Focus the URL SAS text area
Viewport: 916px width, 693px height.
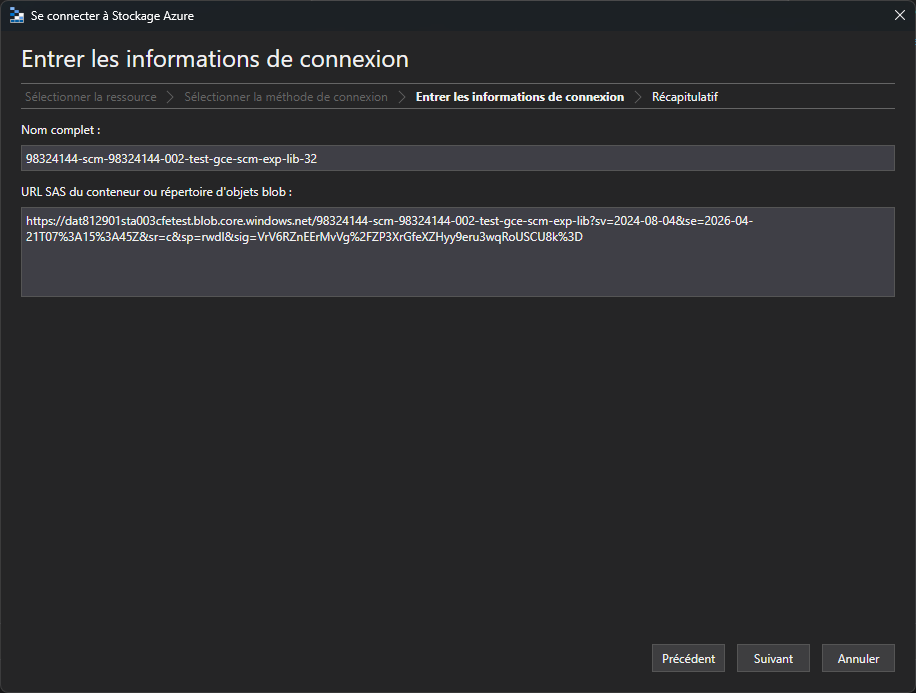pyautogui.click(x=457, y=252)
